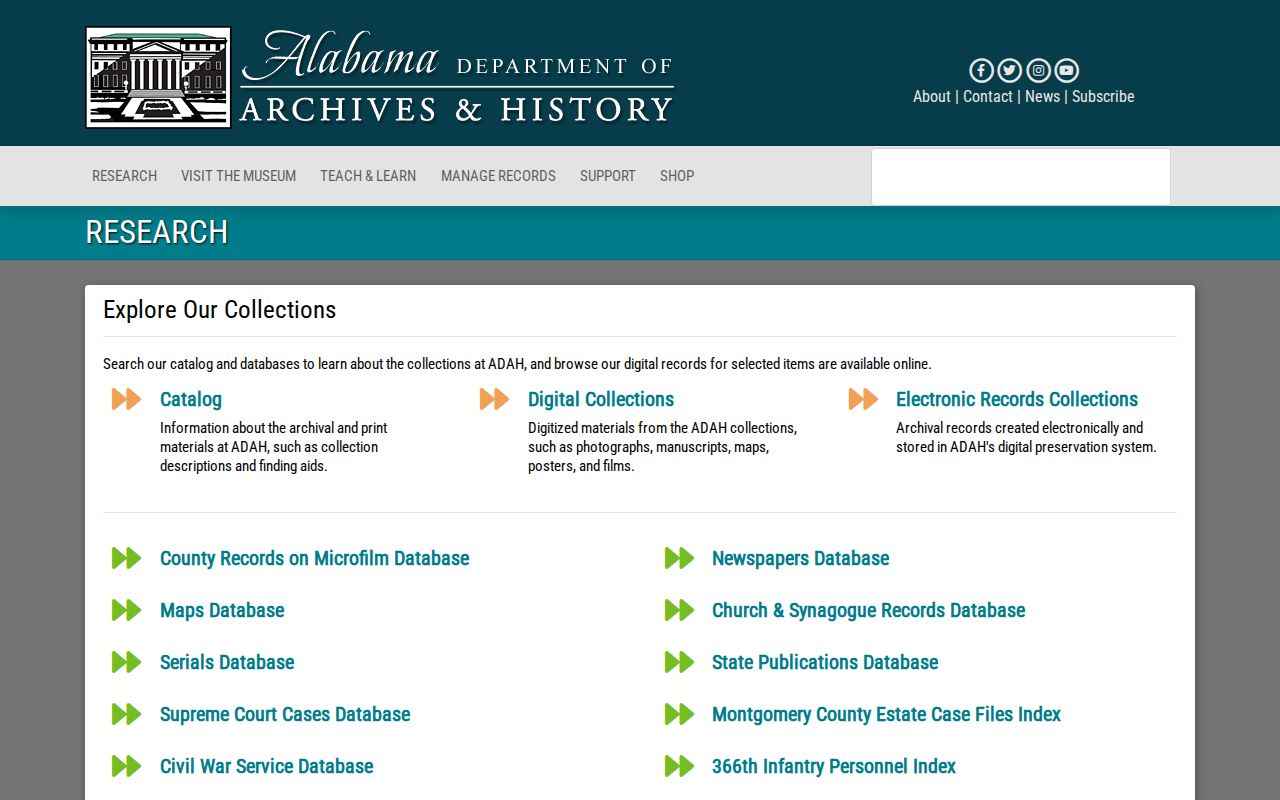Image resolution: width=1280 pixels, height=800 pixels.
Task: Open Electronic Records Collections link
Action: point(1017,399)
